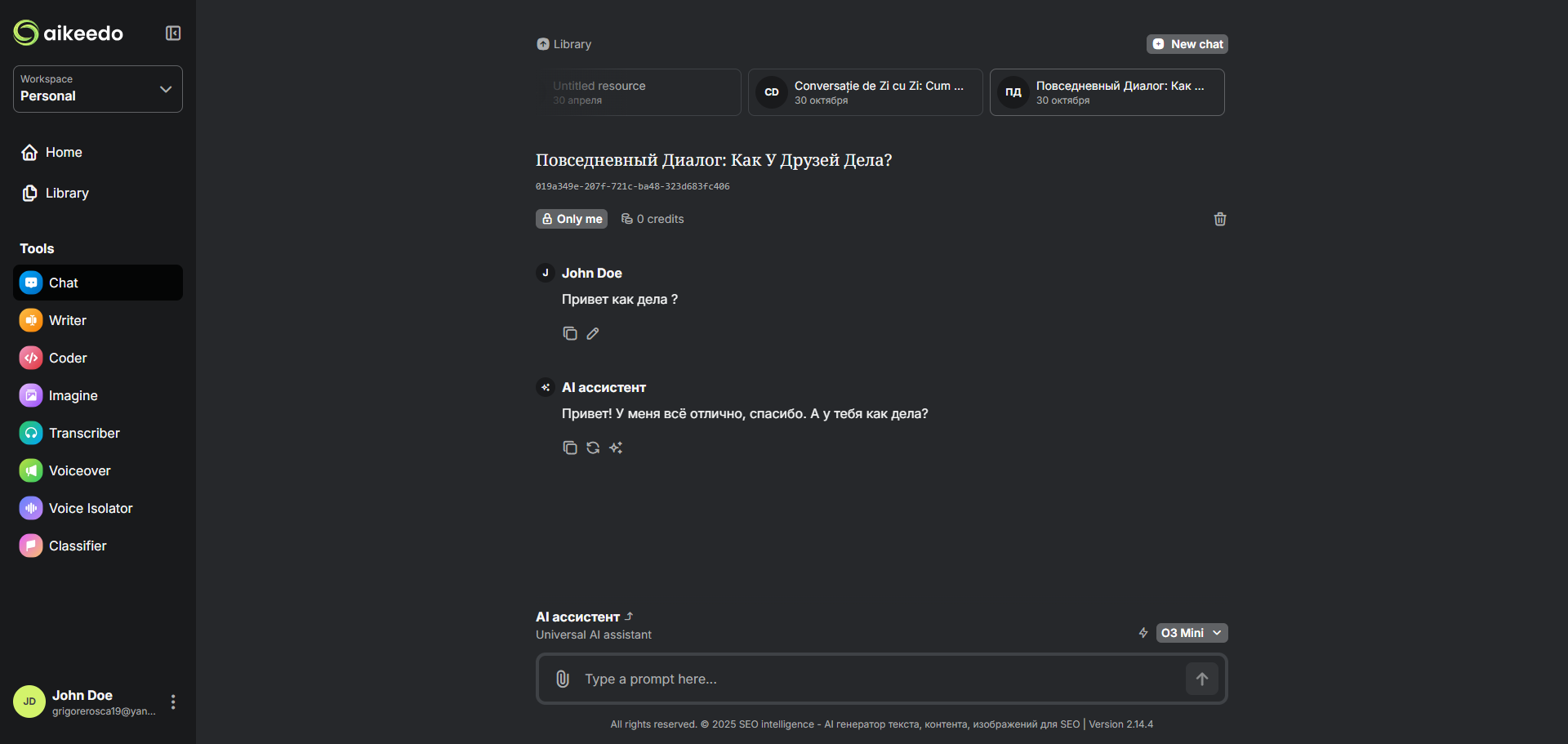
Task: Start a New chat
Action: pos(1187,44)
